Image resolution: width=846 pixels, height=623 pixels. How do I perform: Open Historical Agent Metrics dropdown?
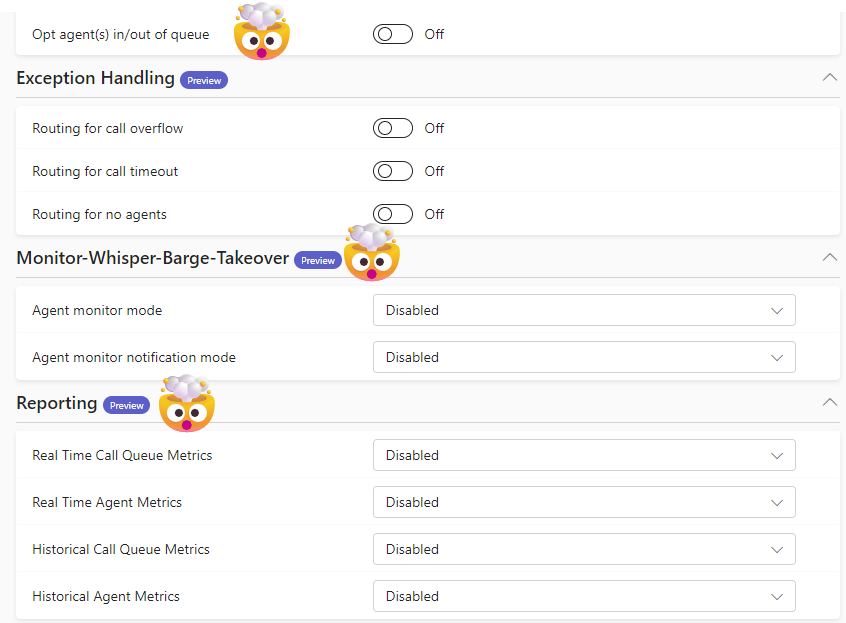coord(584,596)
